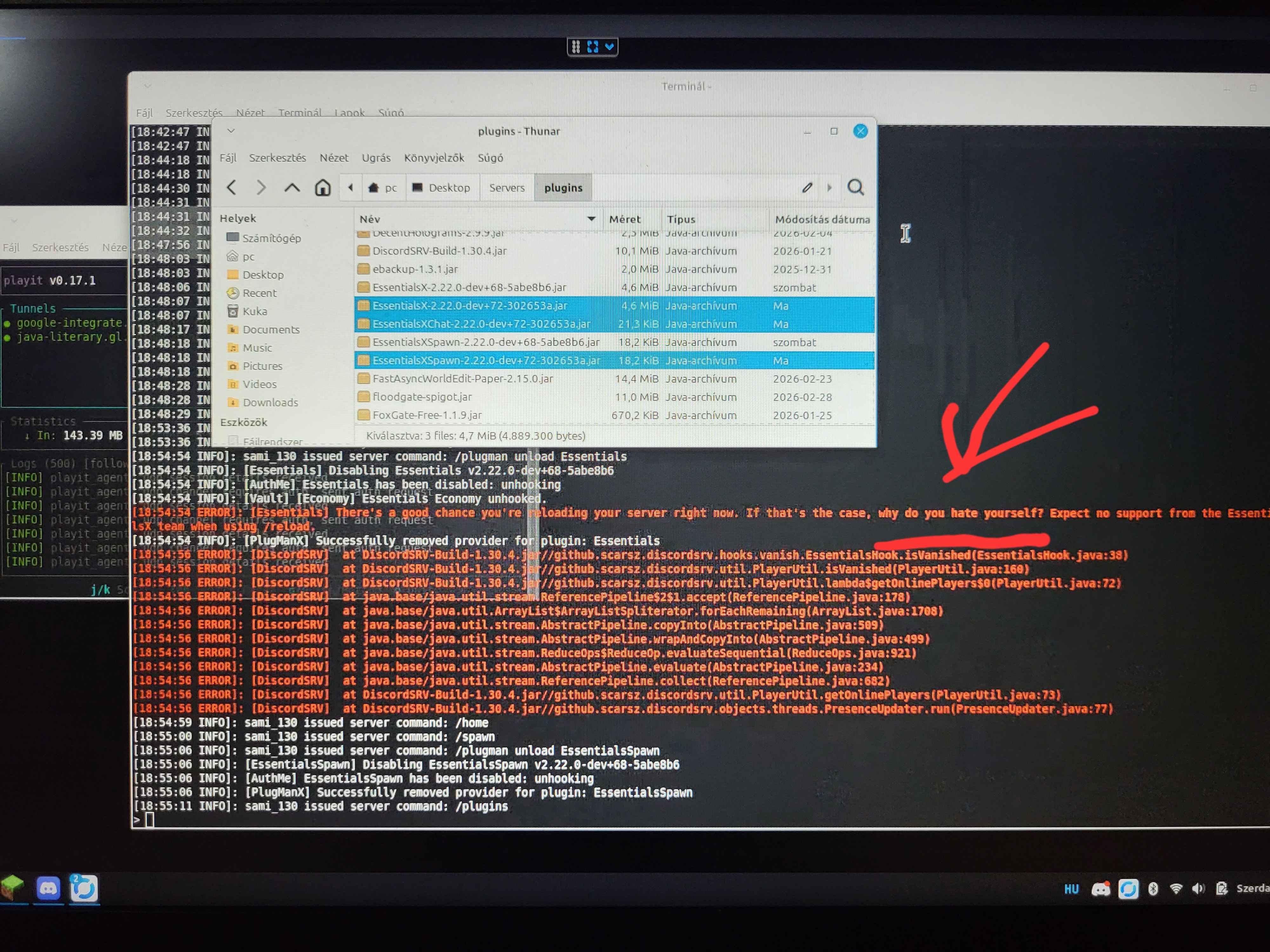
Task: Expand top toolbar dropdown chevron
Action: pyautogui.click(x=609, y=46)
